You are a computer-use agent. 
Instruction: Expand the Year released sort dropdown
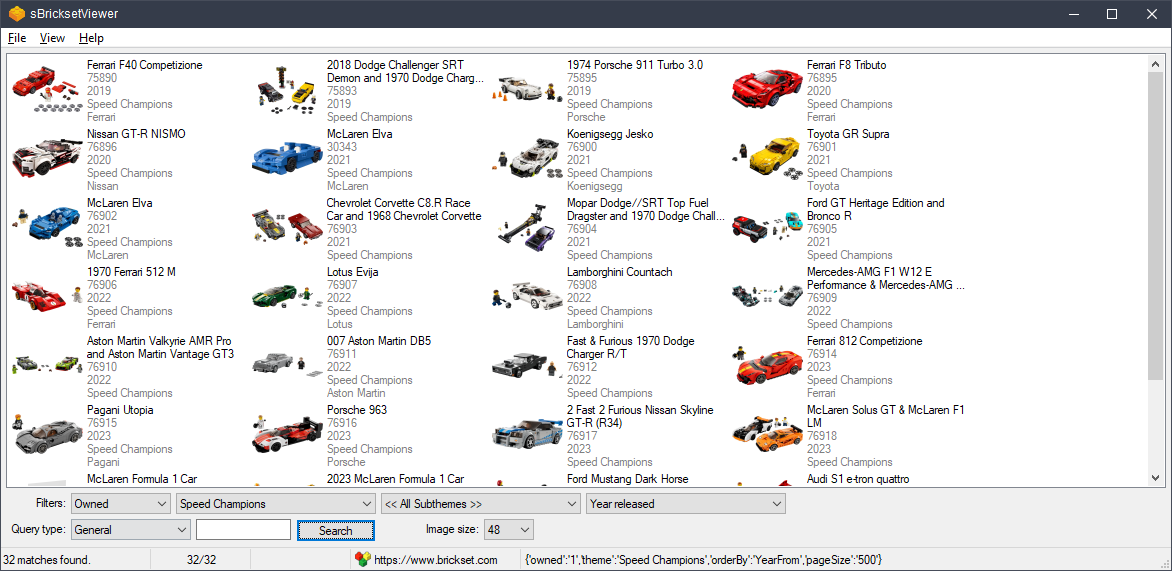[685, 504]
